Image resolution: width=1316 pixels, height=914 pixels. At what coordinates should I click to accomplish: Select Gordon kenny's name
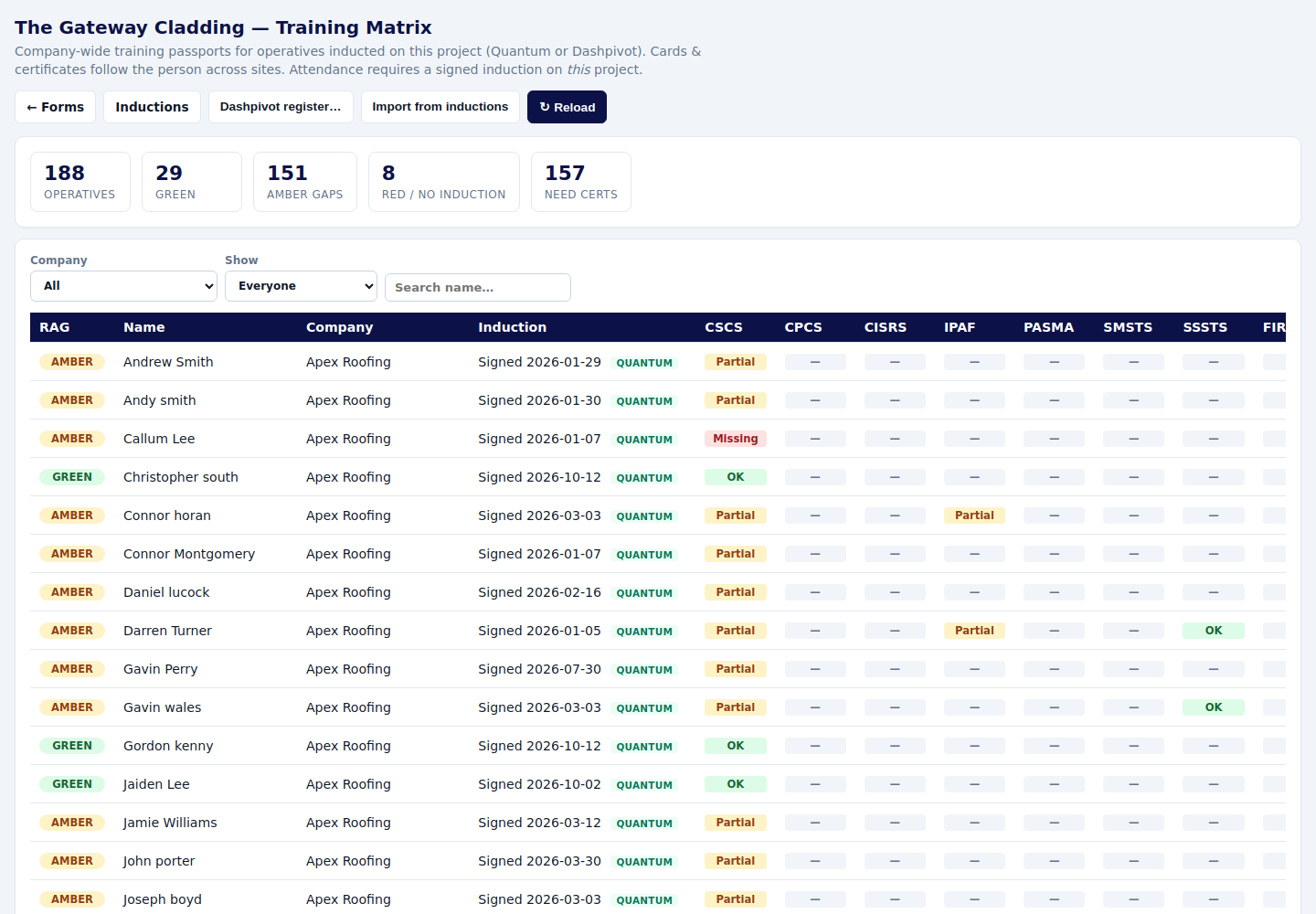[168, 746]
